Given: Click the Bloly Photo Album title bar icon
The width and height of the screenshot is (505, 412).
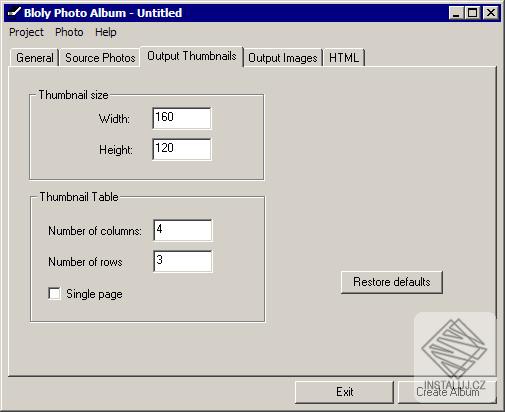Looking at the screenshot, I should (14, 13).
